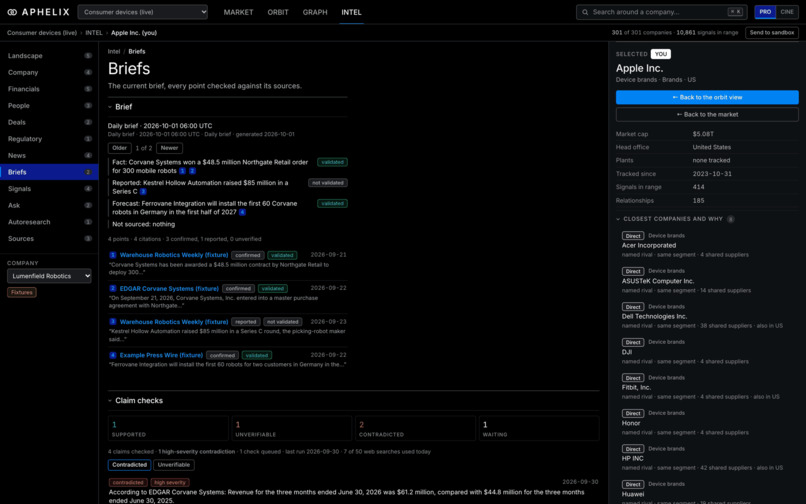Viewport: 806px width, 504px height.
Task: Open Company in the sidebar
Action: point(49,73)
